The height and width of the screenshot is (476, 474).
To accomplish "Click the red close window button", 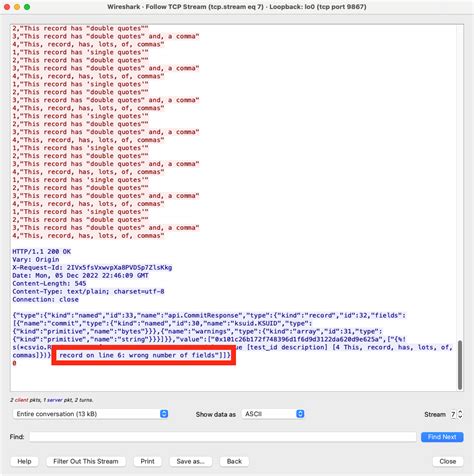I will pos(7,7).
